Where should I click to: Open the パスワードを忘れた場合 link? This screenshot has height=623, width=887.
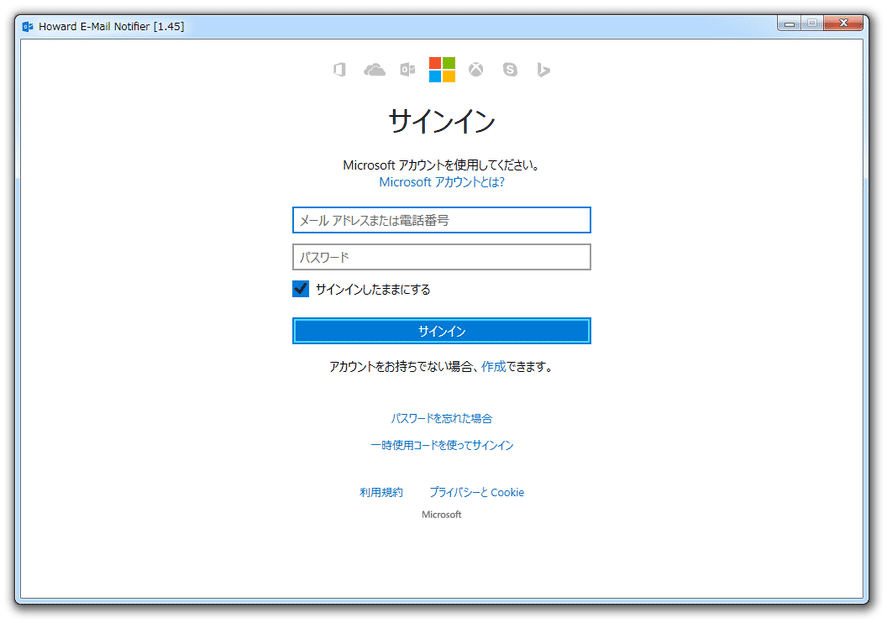pyautogui.click(x=442, y=419)
